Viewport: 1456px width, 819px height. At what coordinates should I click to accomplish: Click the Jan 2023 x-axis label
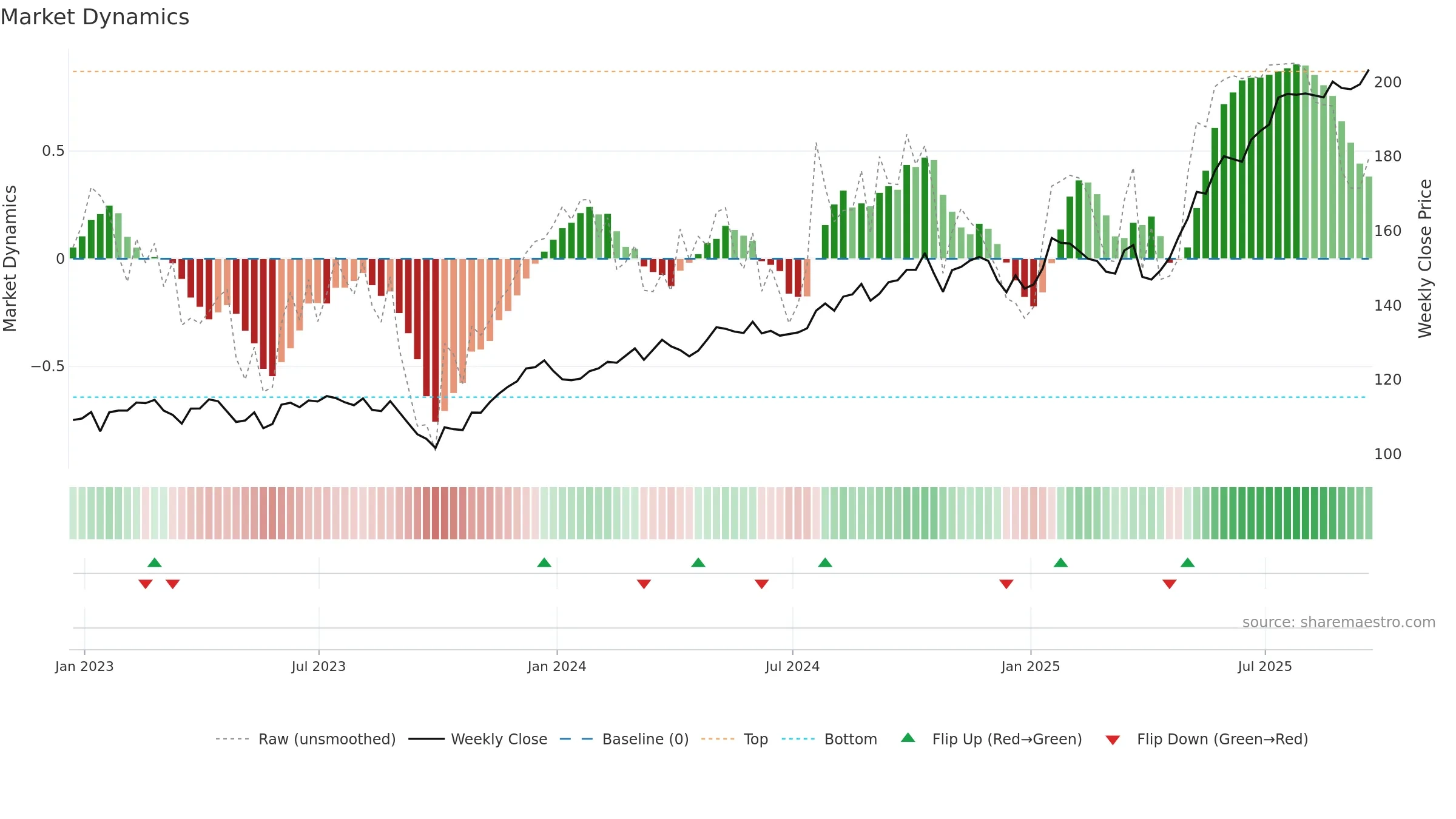[84, 666]
